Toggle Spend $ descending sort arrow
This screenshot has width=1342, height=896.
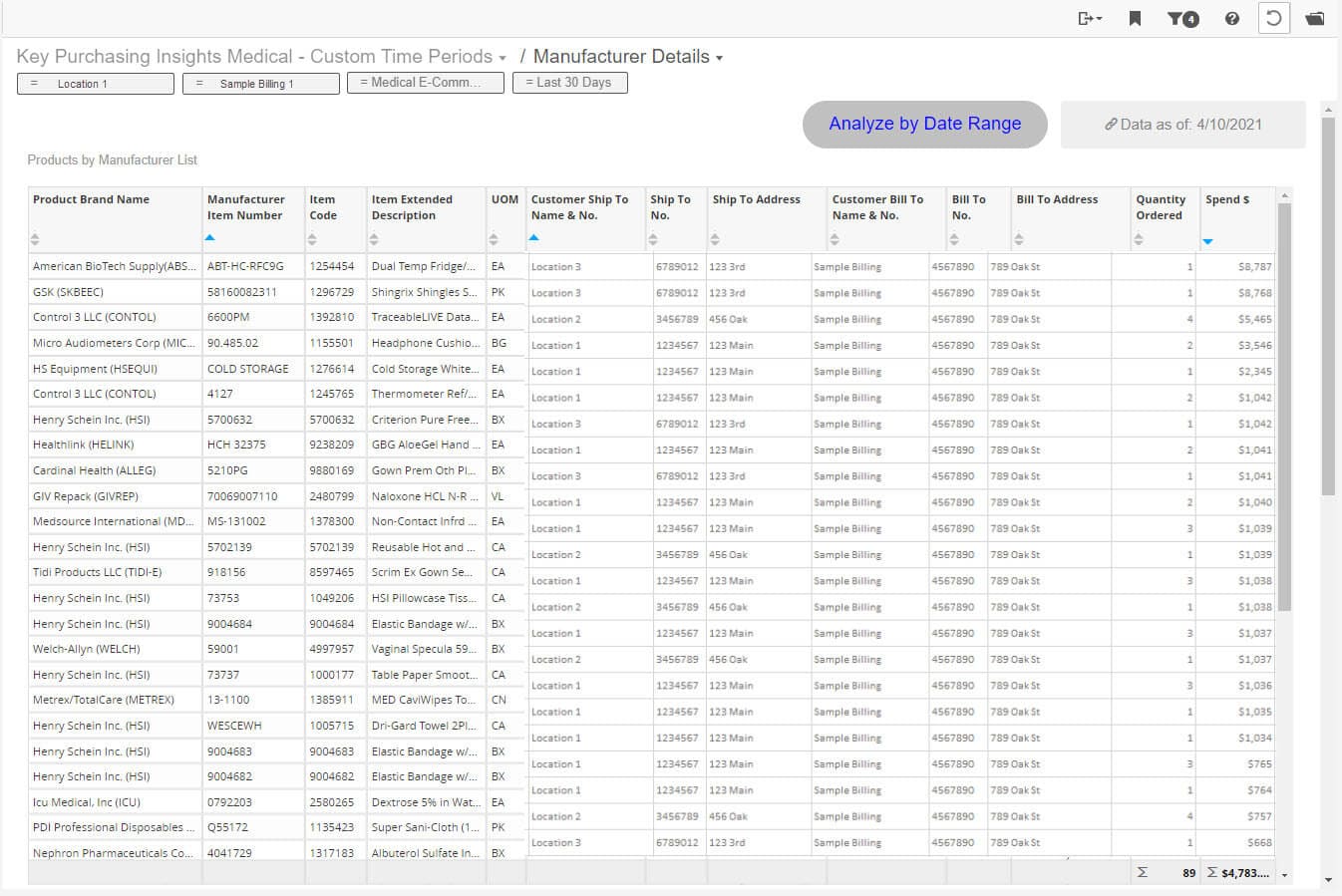1207,241
